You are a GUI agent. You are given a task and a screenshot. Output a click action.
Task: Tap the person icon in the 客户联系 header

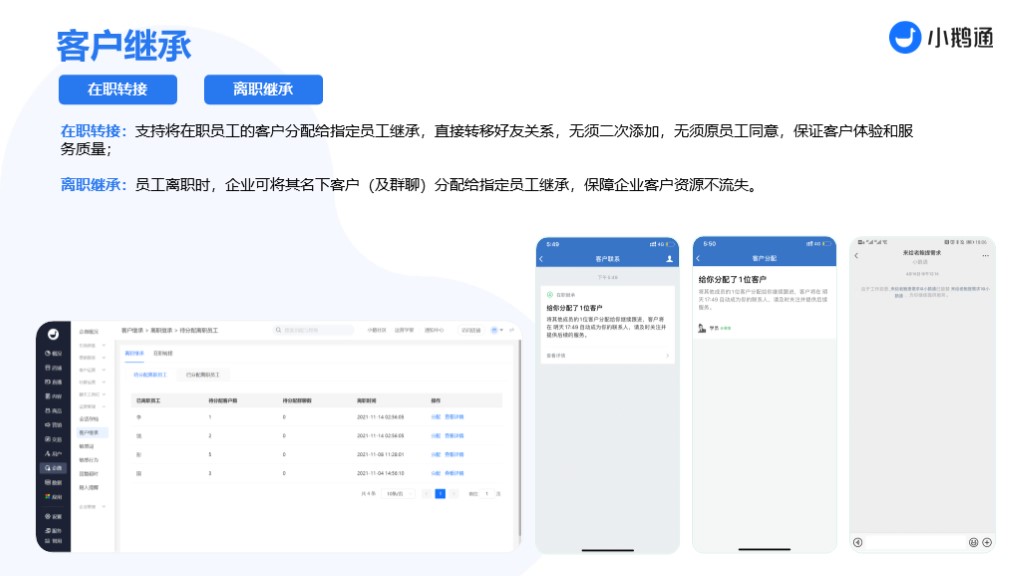coord(669,259)
